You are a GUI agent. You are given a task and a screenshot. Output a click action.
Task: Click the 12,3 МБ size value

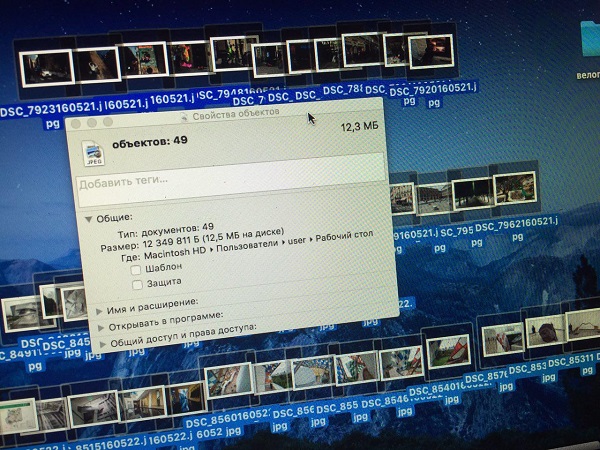click(x=359, y=126)
